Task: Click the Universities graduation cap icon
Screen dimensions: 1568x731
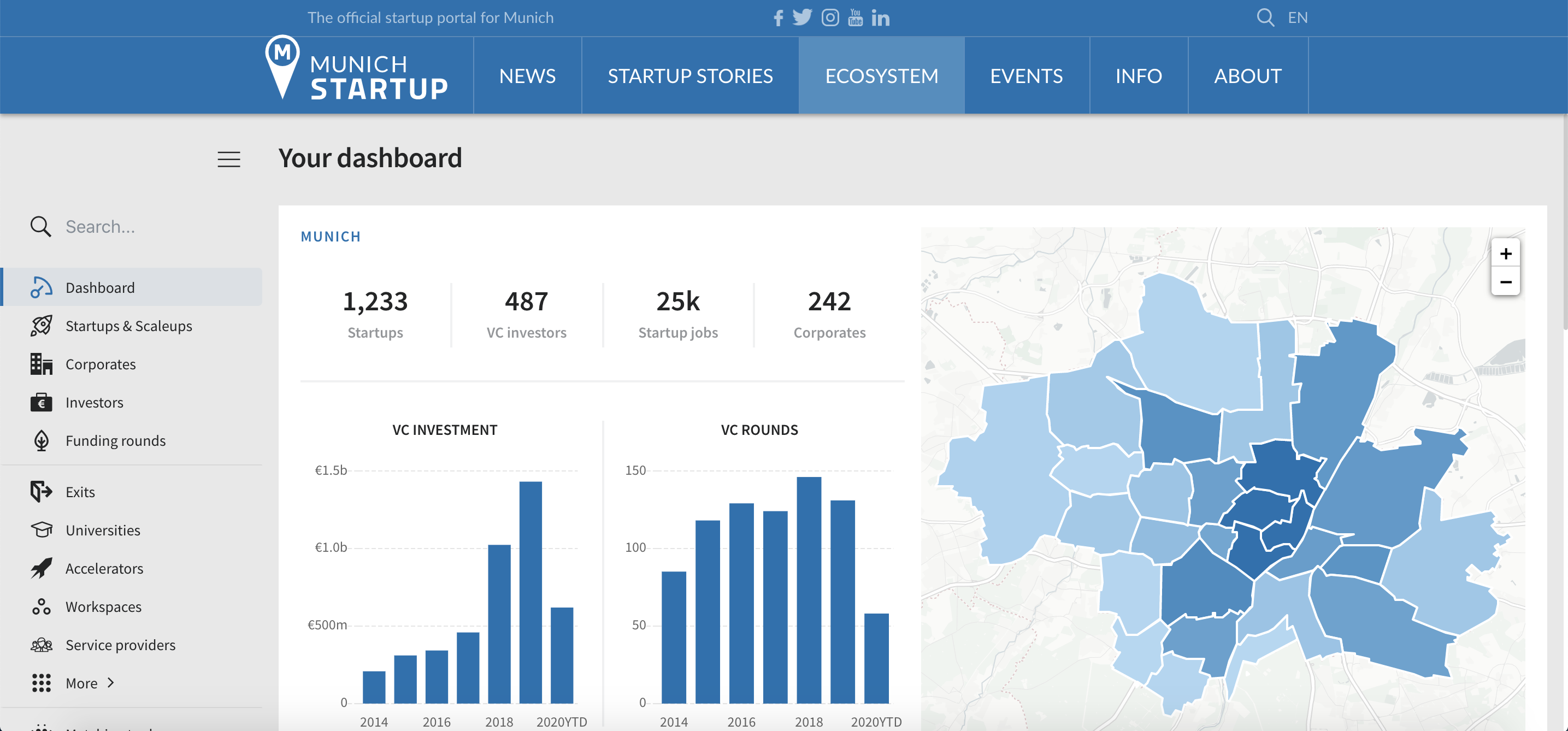Action: pos(41,529)
